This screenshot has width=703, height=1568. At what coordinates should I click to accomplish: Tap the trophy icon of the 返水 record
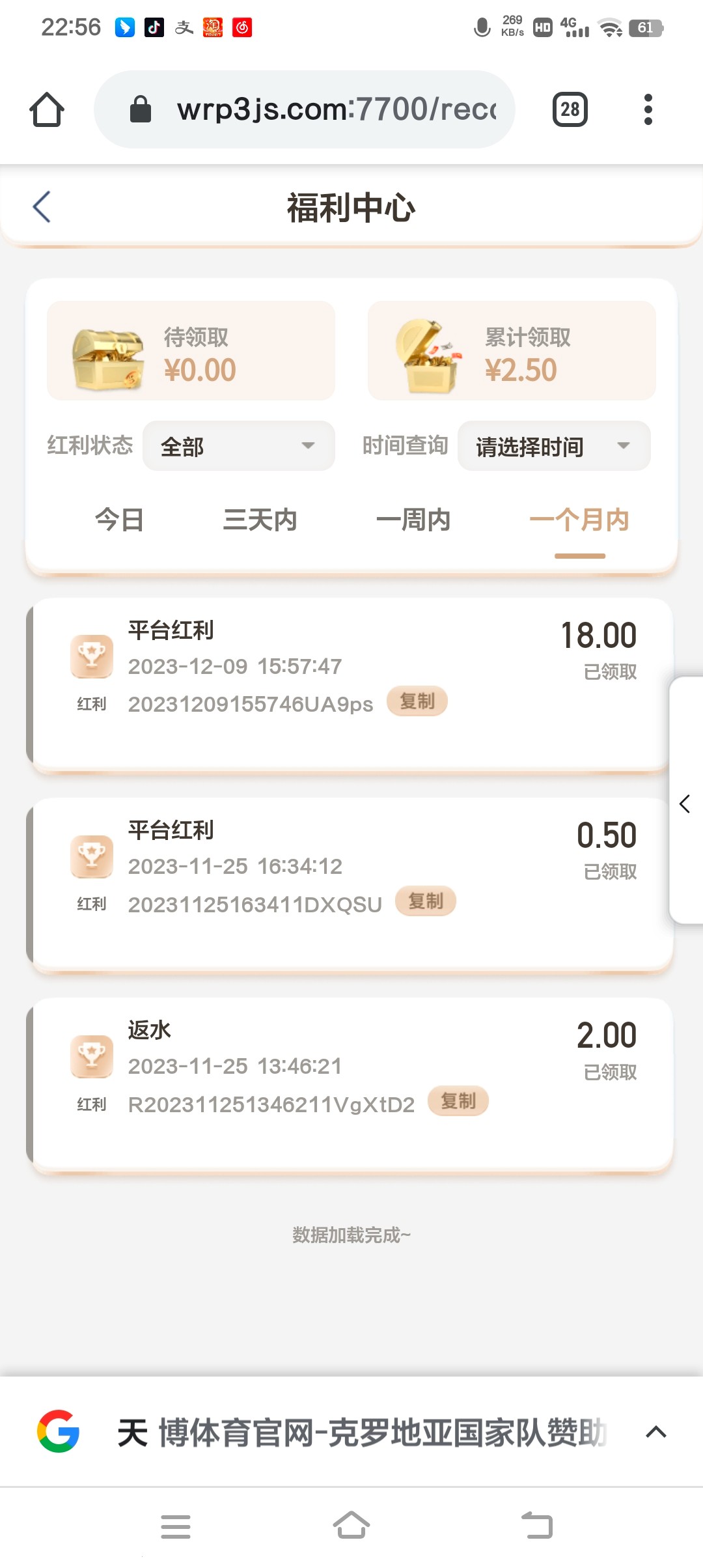(x=91, y=1056)
